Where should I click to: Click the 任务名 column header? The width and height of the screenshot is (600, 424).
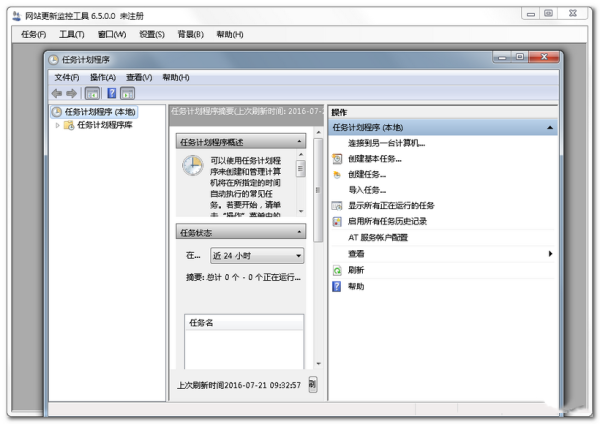click(244, 323)
